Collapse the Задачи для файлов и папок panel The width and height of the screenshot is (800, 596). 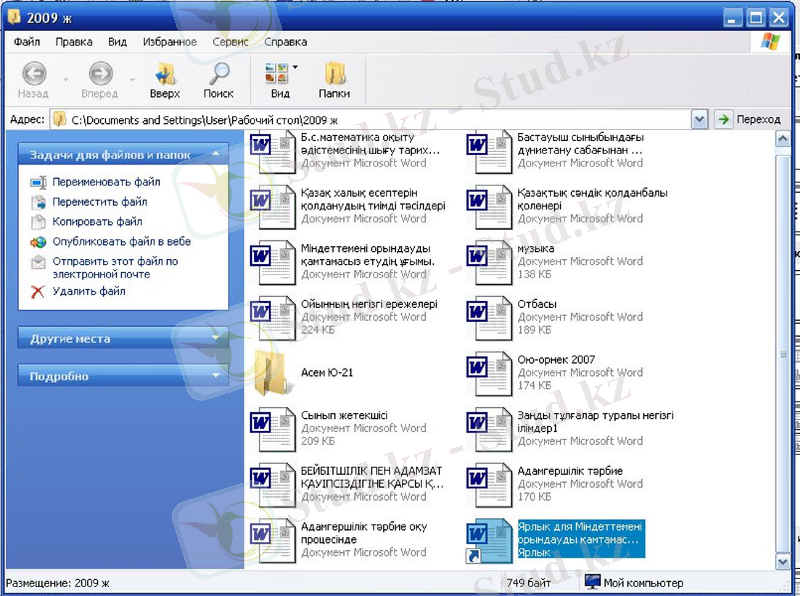215,155
